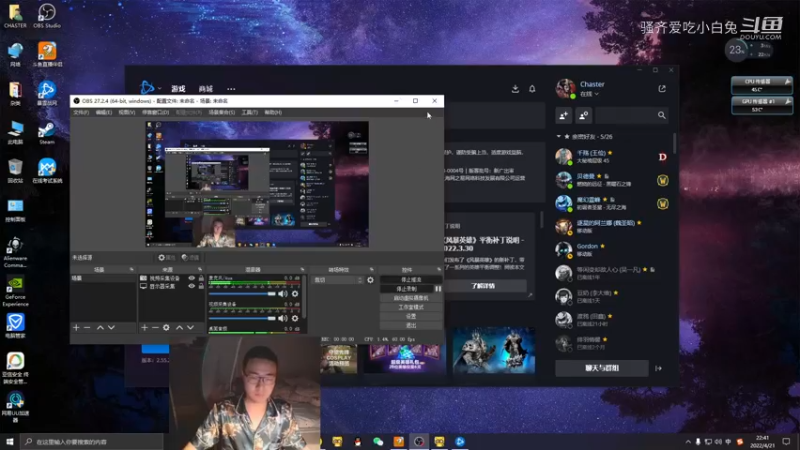Move scene down in OBS scenes panel

(x=111, y=328)
